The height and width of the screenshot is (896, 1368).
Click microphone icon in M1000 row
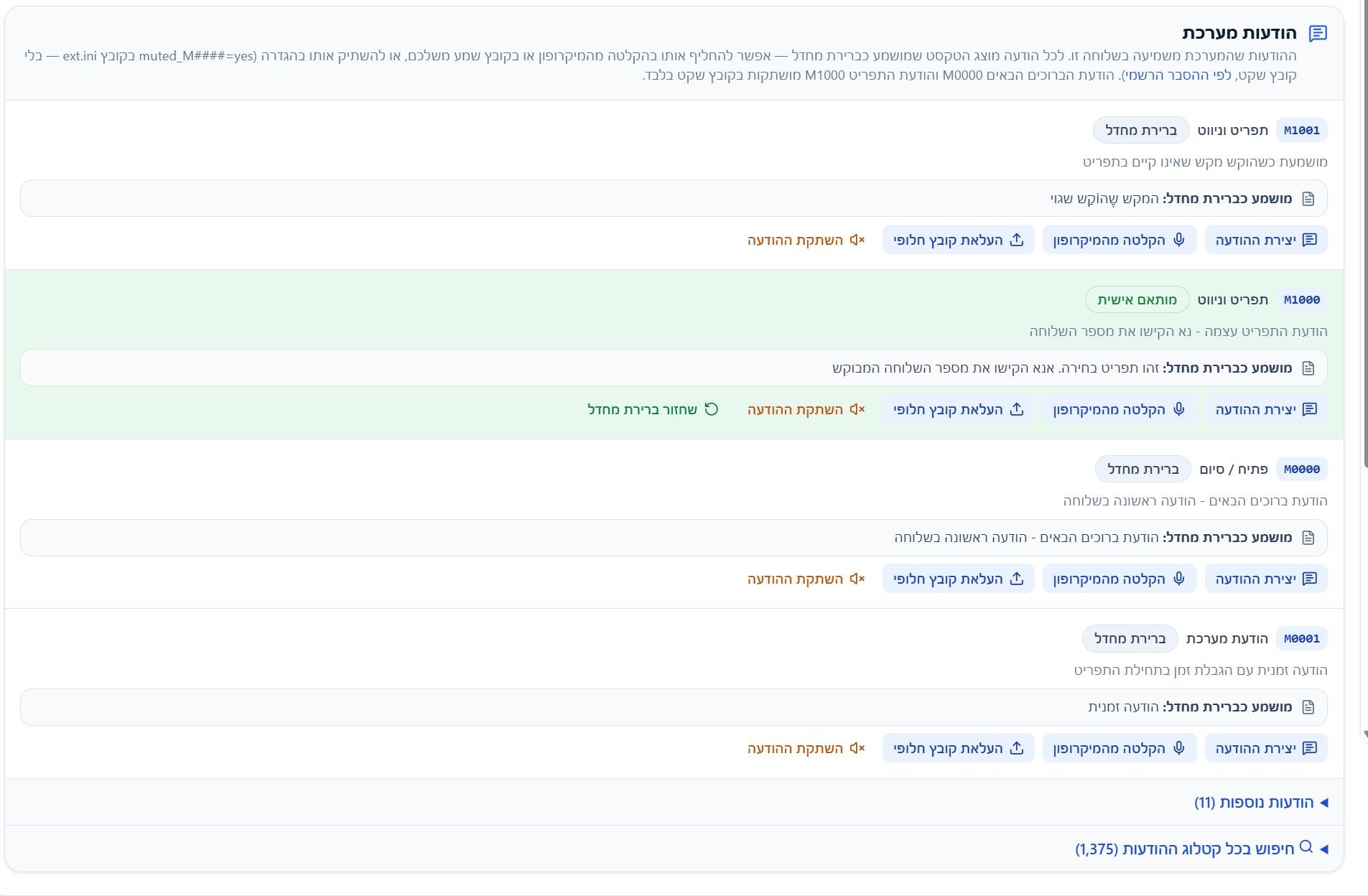pyautogui.click(x=1179, y=409)
